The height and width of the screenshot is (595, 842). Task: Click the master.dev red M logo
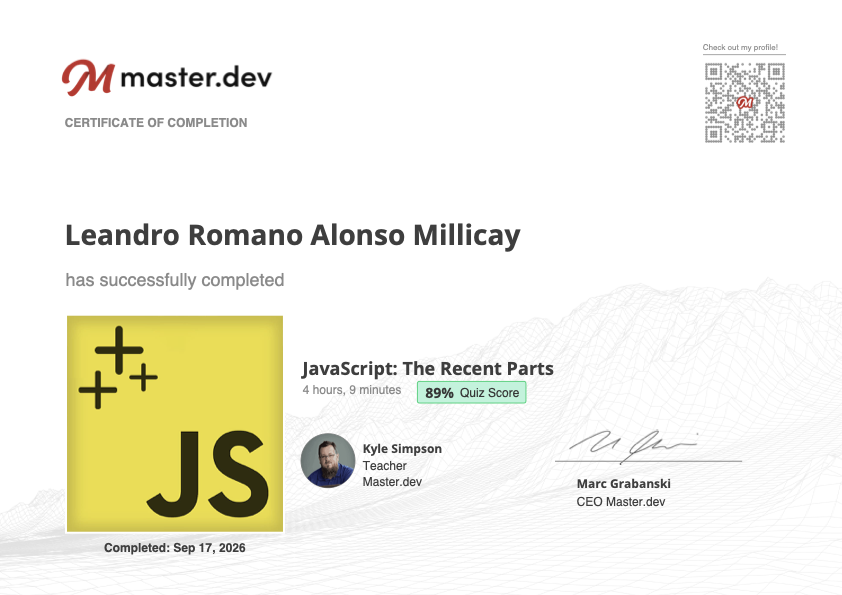[88, 78]
